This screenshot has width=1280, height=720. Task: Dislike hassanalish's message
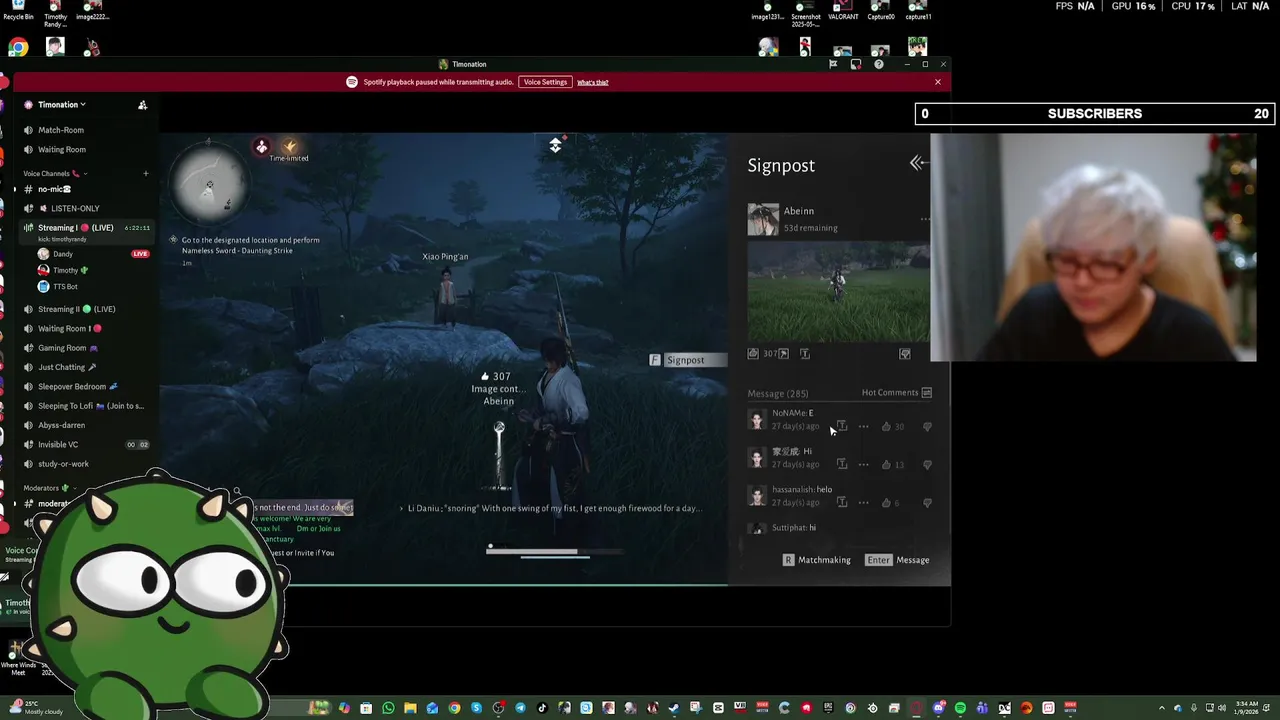[927, 502]
